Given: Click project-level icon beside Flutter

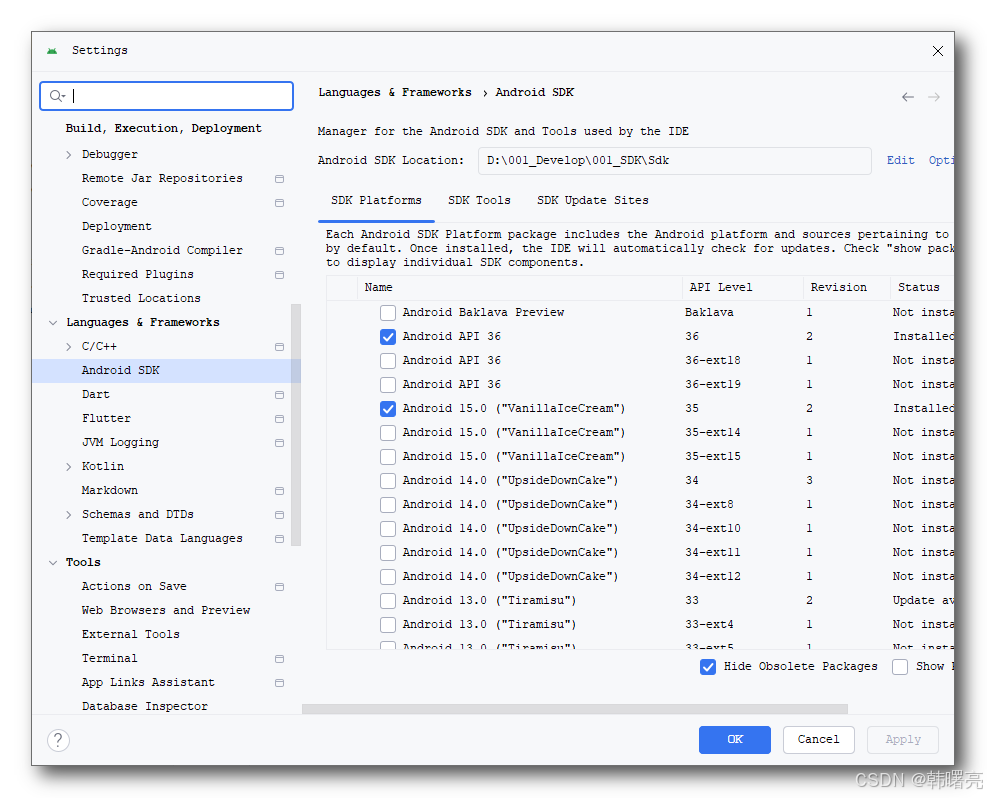Looking at the screenshot, I should (279, 419).
